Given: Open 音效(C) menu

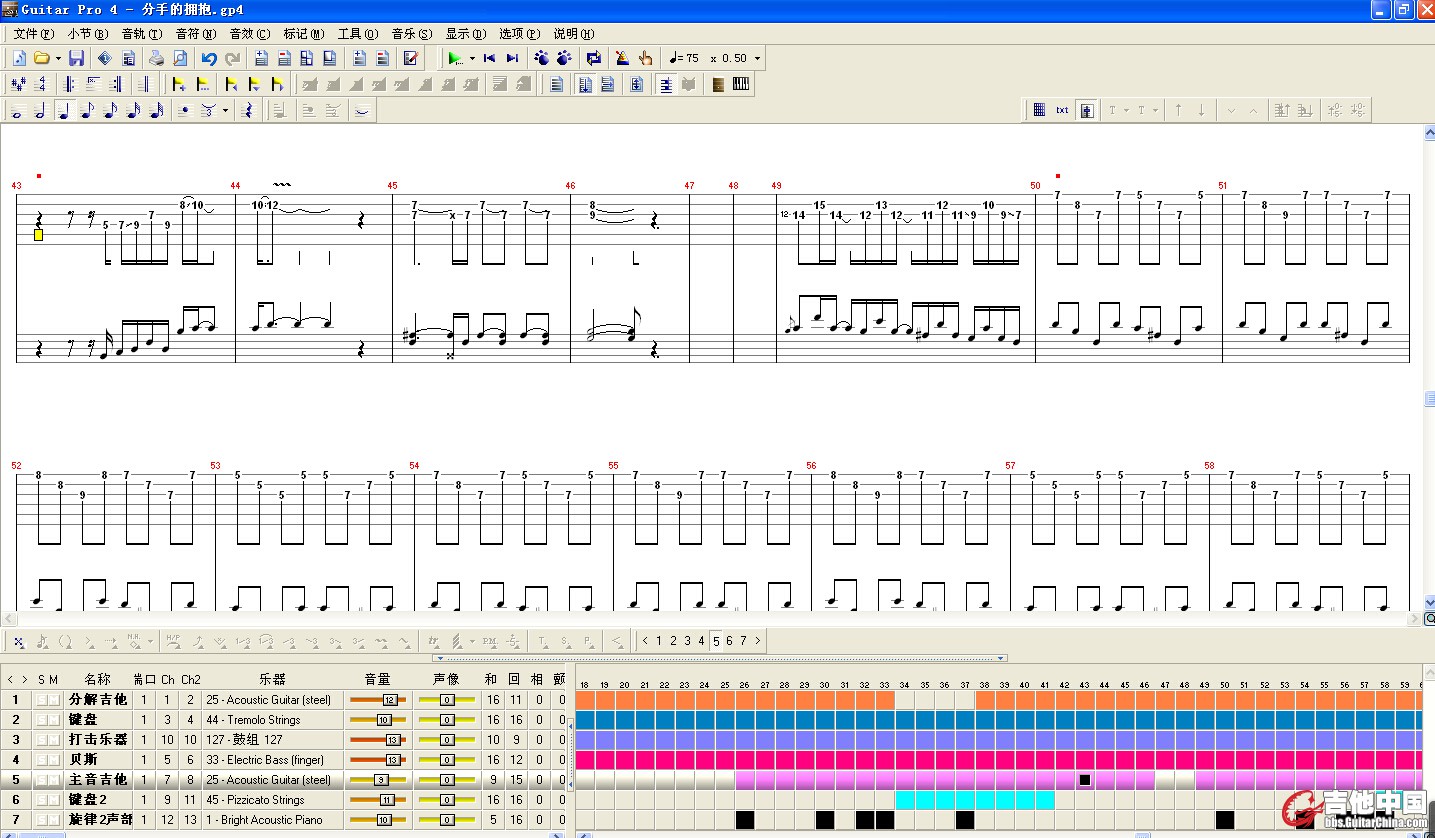Looking at the screenshot, I should click(x=250, y=33).
